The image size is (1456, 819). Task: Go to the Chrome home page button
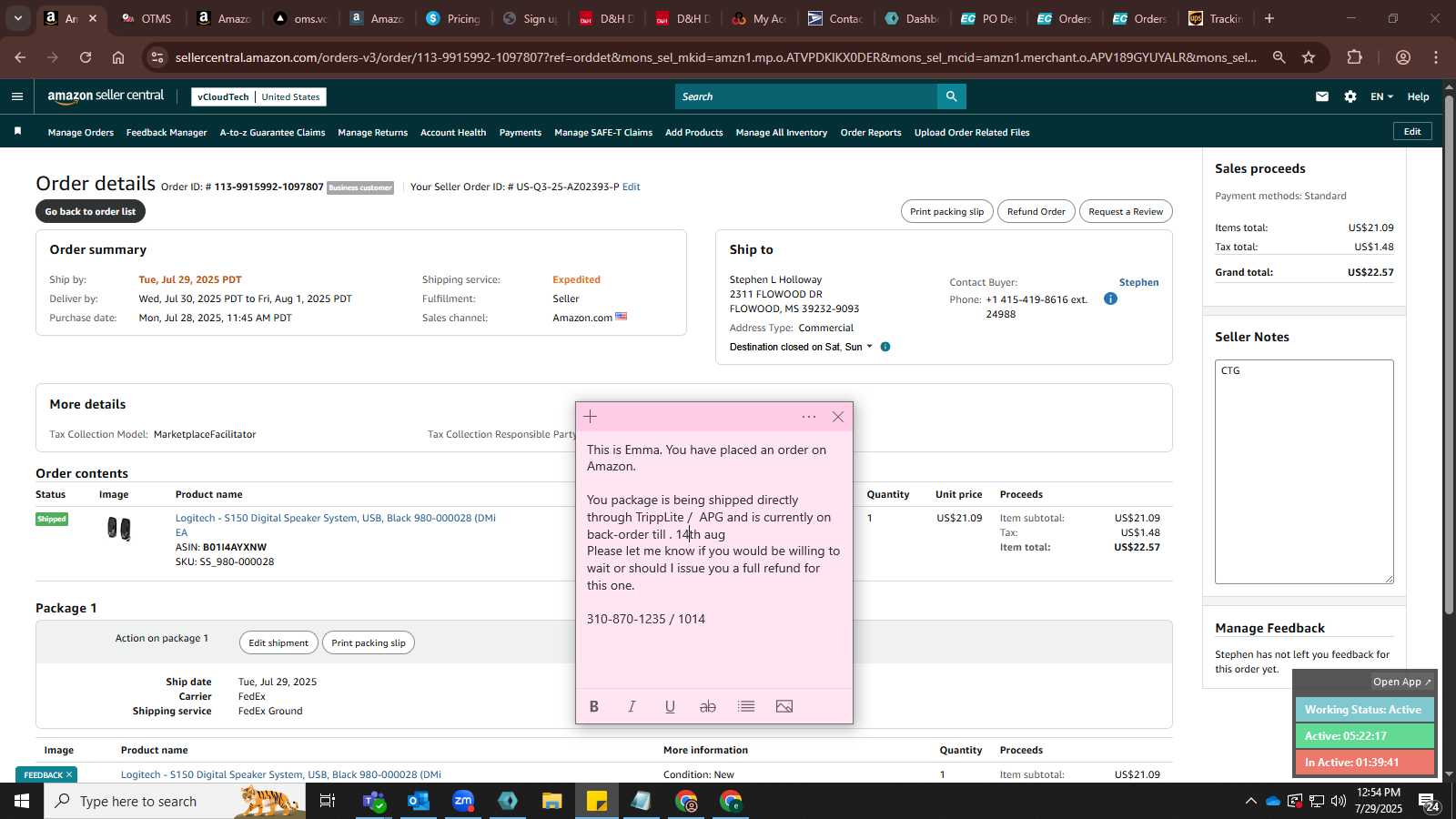point(118,57)
